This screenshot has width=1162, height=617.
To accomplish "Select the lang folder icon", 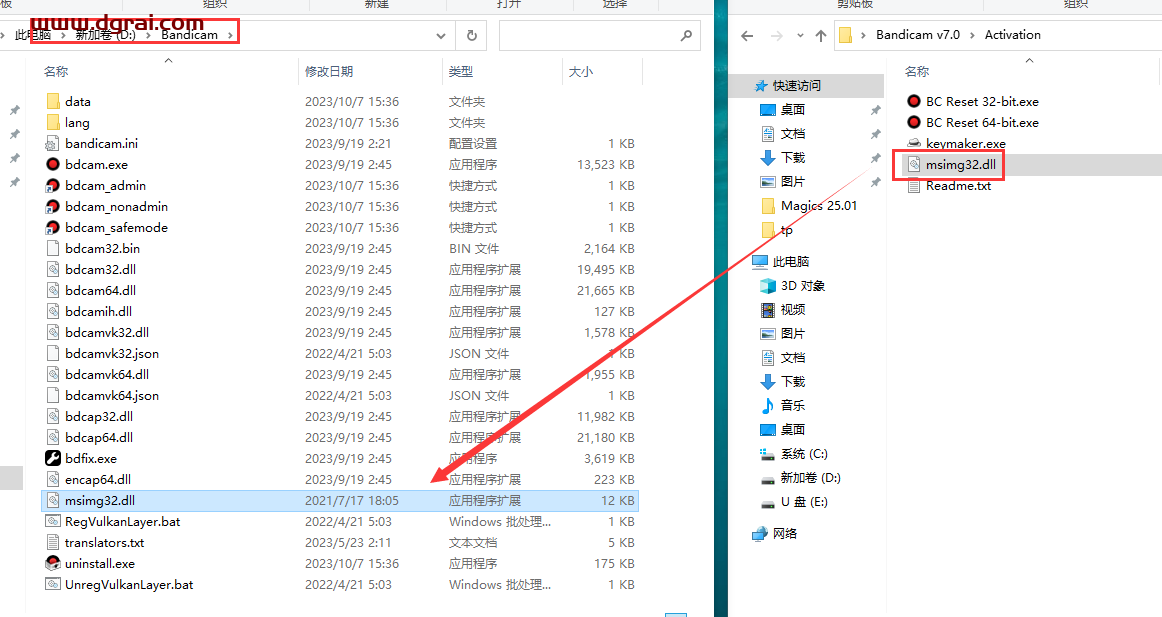I will pyautogui.click(x=53, y=122).
